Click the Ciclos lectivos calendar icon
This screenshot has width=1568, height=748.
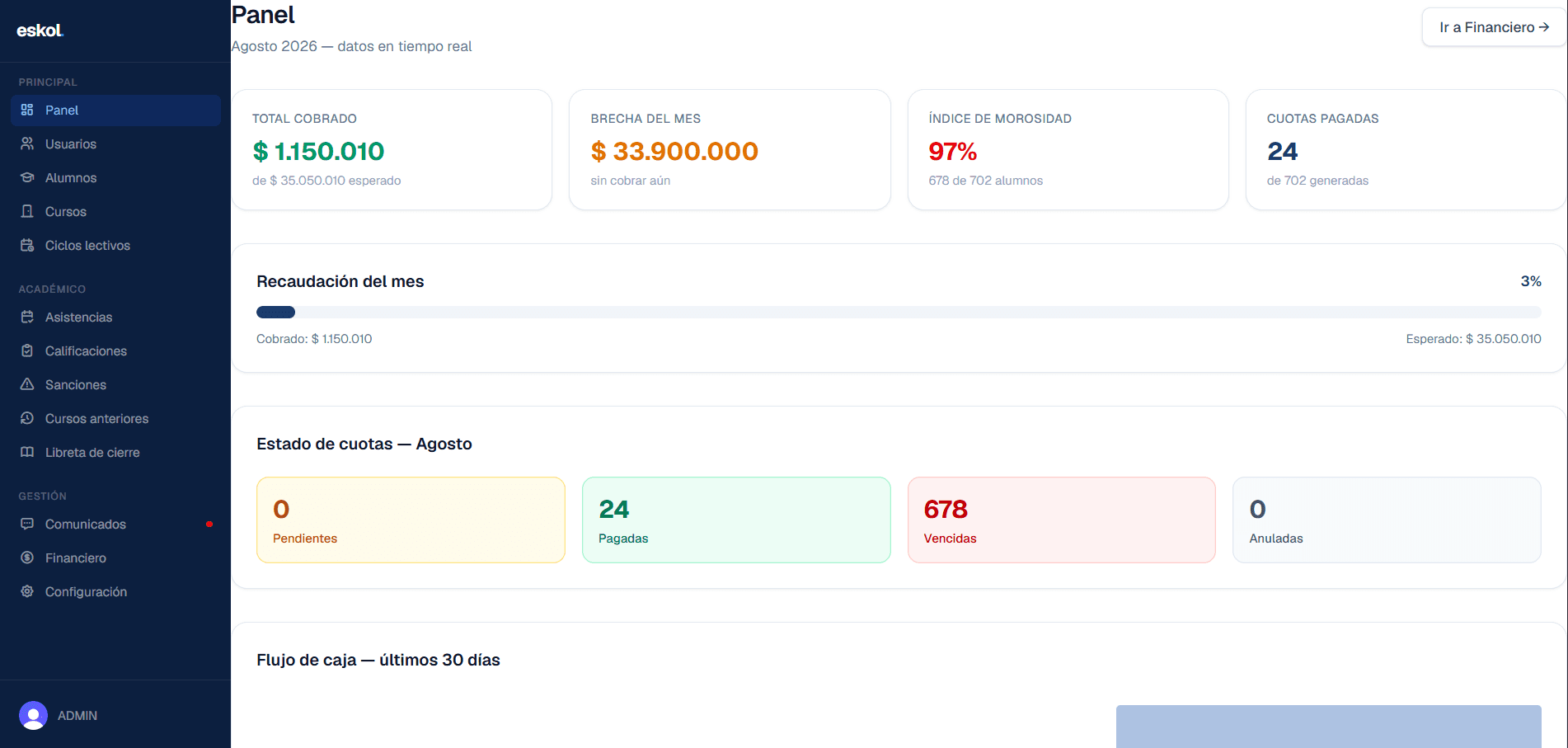pyautogui.click(x=27, y=245)
